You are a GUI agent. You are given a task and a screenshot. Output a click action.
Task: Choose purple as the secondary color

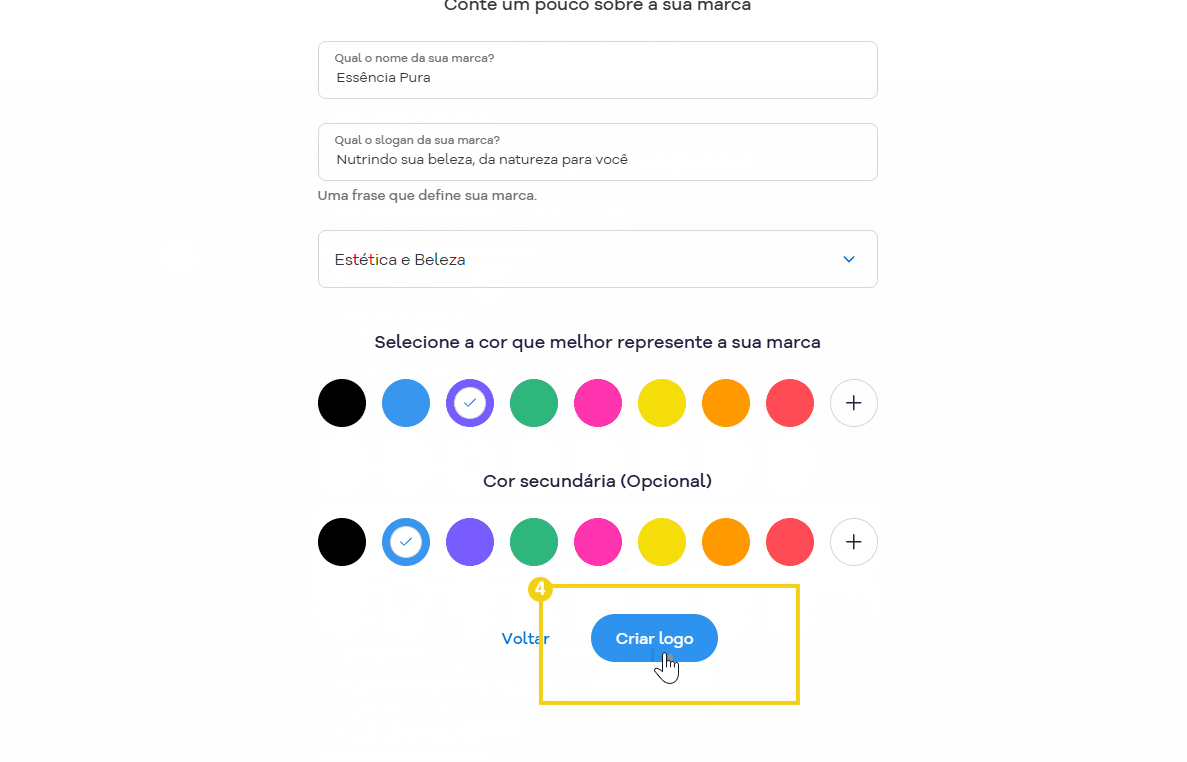469,542
